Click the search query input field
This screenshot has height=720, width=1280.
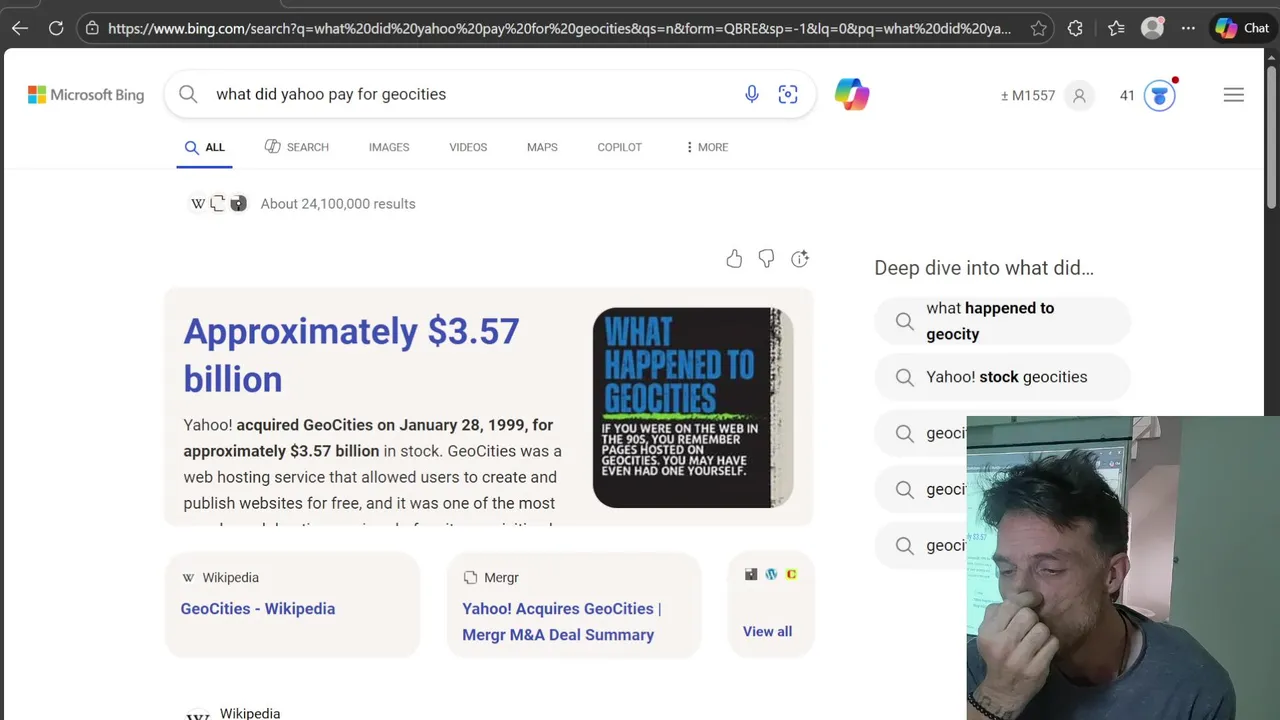pos(460,94)
